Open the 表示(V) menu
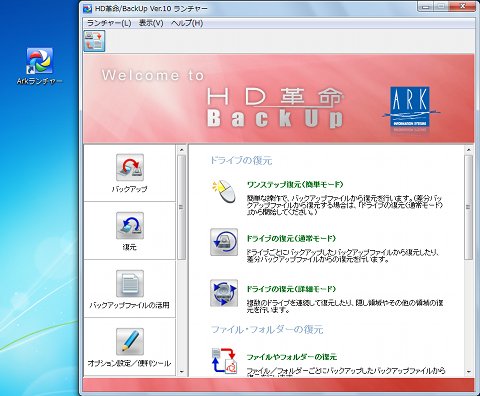Viewport: 480px width, 396px height. (151, 23)
